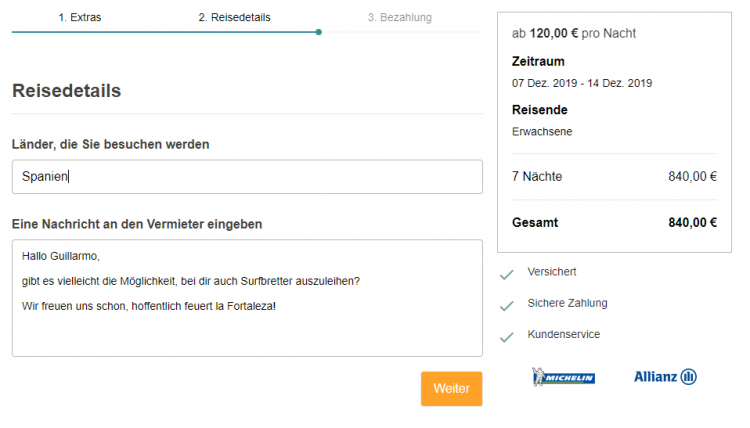Select the 2. Reisedetails step

[234, 18]
